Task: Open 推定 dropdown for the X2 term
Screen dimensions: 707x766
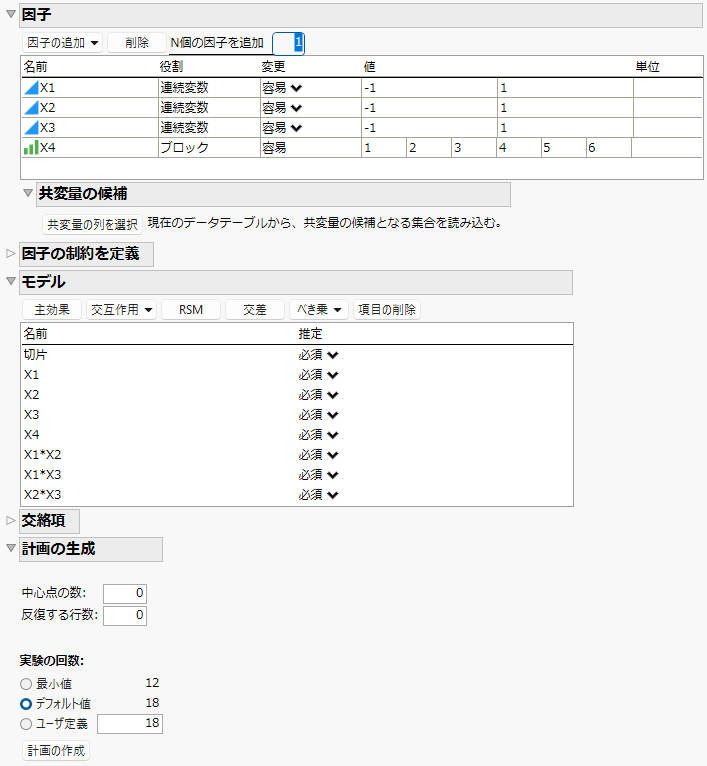Action: 333,395
